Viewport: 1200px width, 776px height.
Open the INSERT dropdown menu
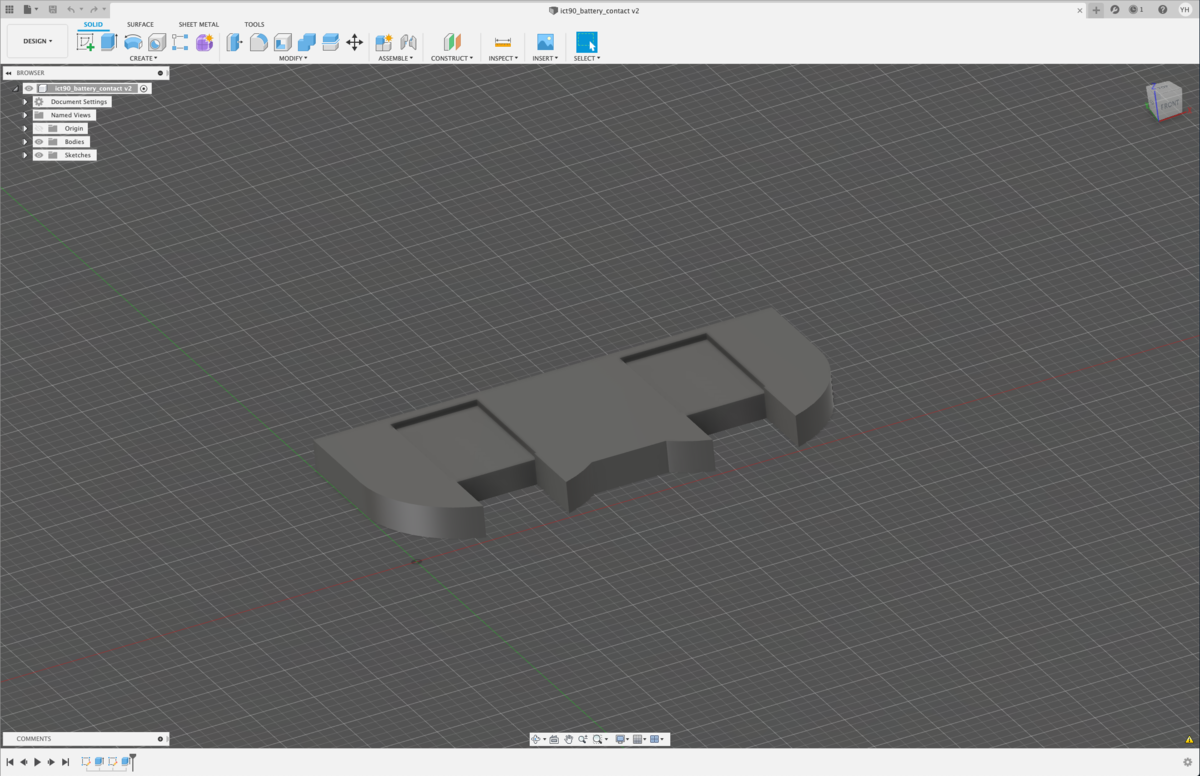coord(545,58)
